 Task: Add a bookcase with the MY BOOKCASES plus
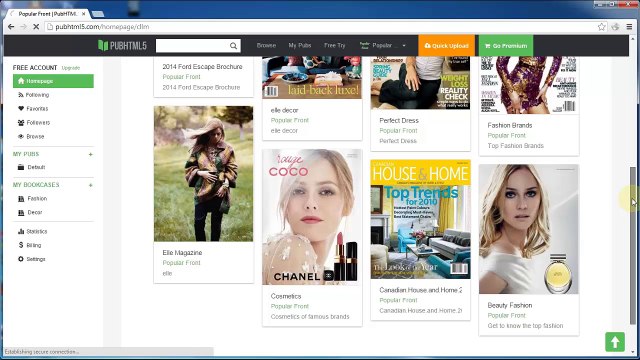91,185
